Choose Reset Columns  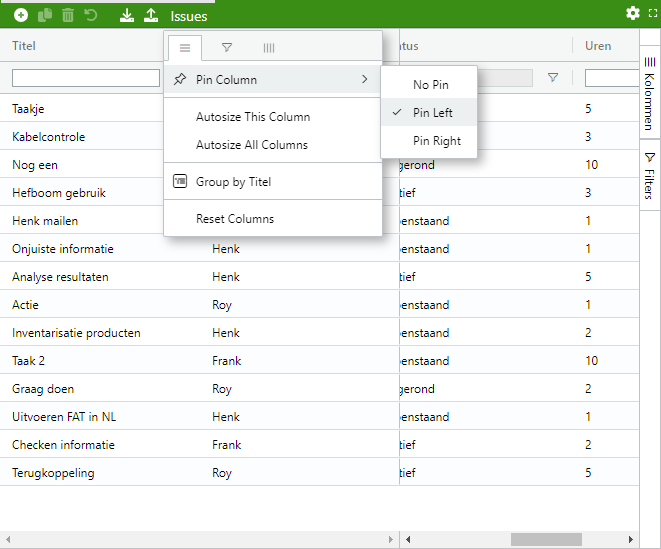[x=273, y=219]
